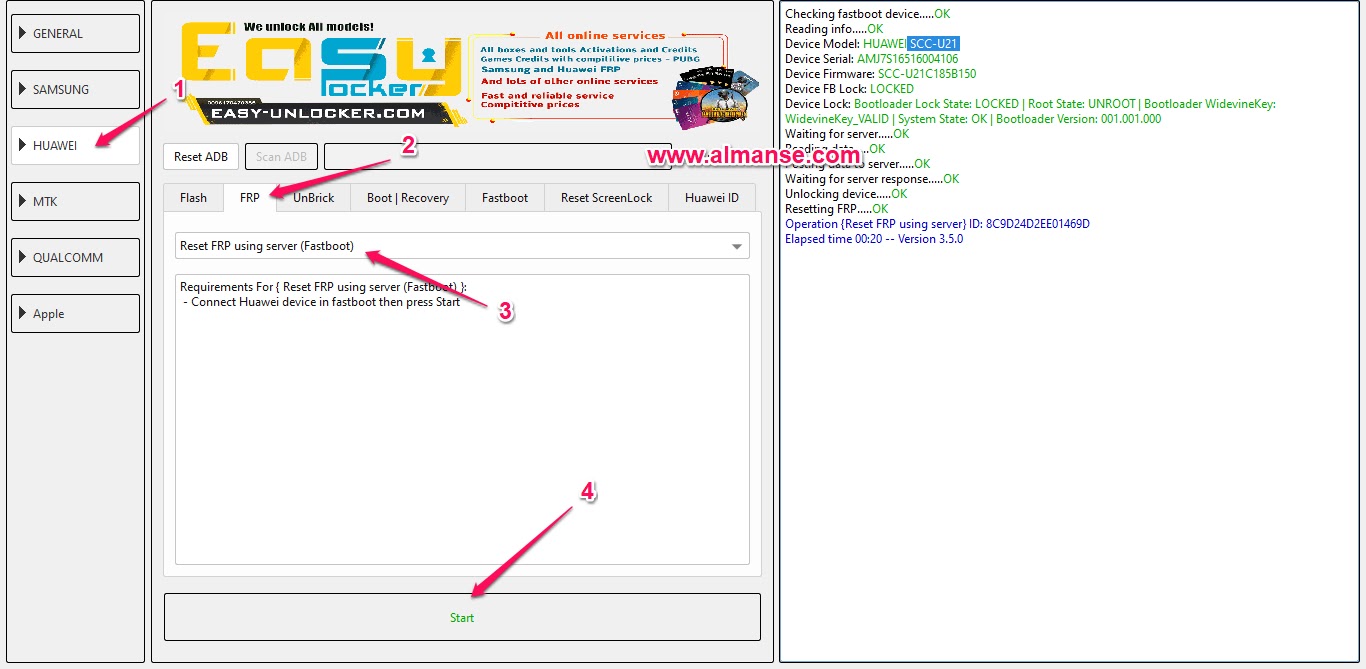
Task: Click firmware value SCC-U21C185B150
Action: point(927,74)
